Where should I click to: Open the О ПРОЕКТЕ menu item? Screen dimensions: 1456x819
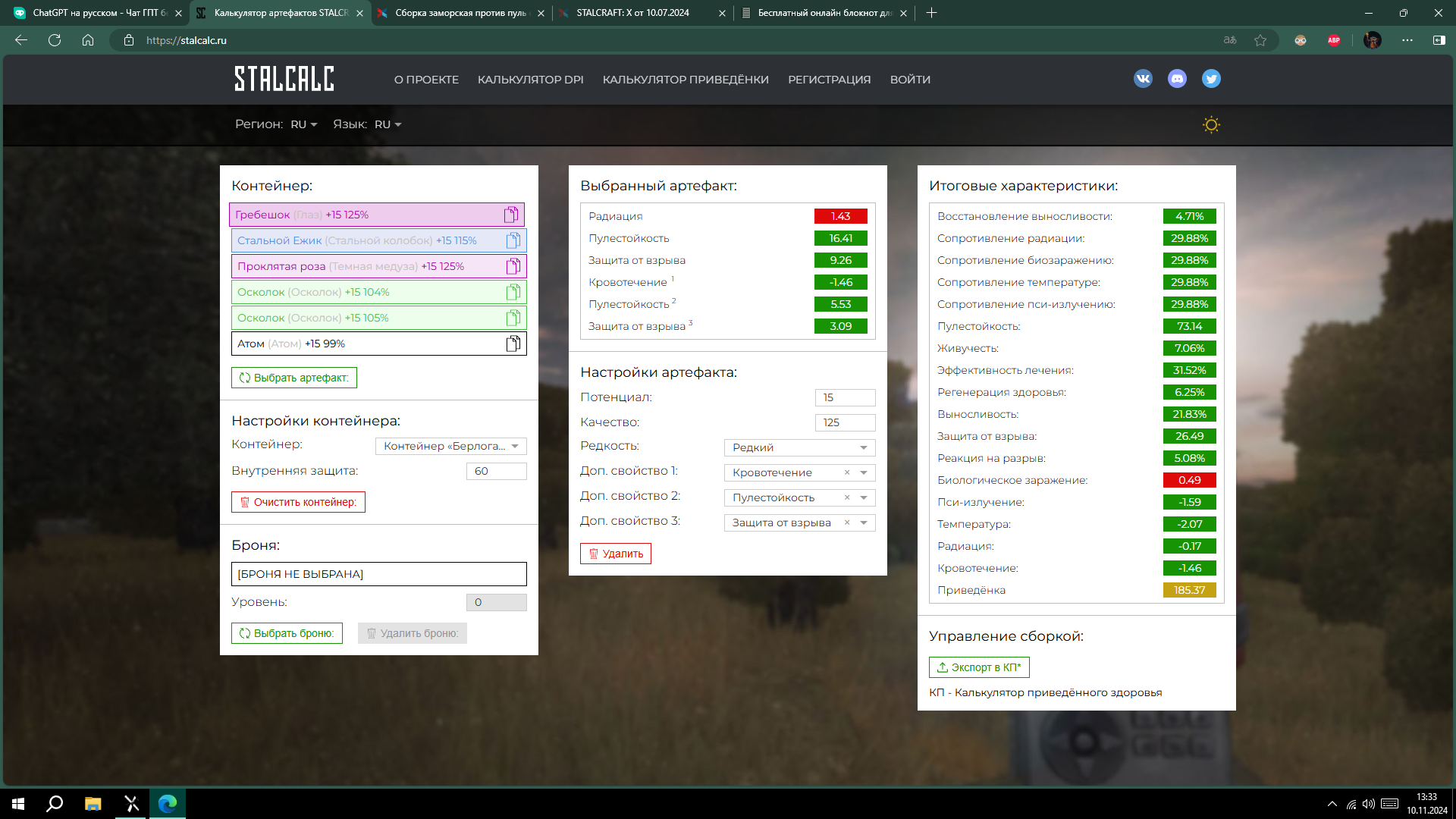click(x=426, y=80)
